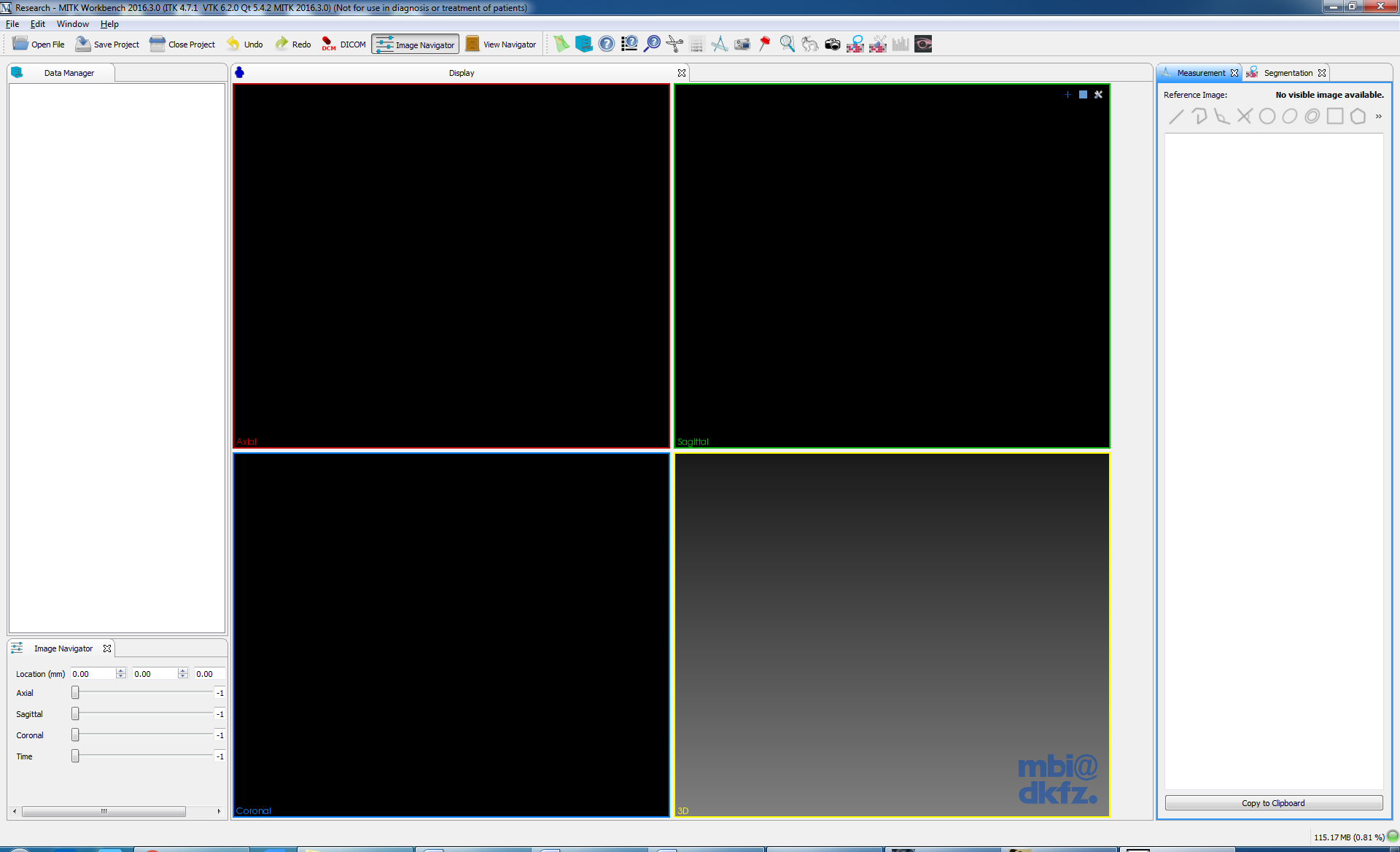The height and width of the screenshot is (852, 1400).
Task: Select the screenshot/capture tool icon
Action: point(833,44)
